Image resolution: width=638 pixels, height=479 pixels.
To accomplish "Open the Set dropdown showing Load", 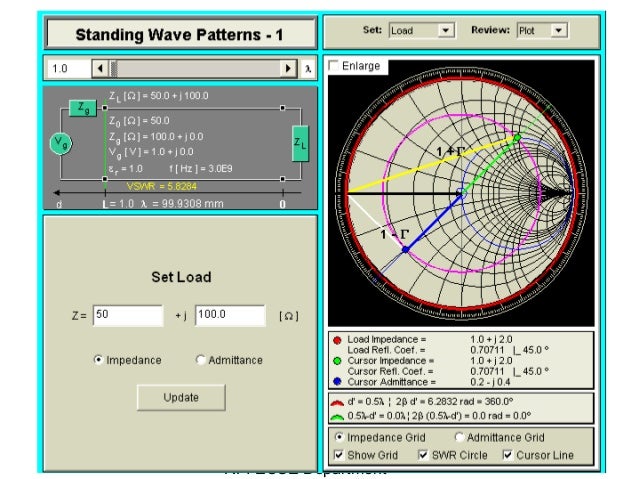I will tap(422, 31).
